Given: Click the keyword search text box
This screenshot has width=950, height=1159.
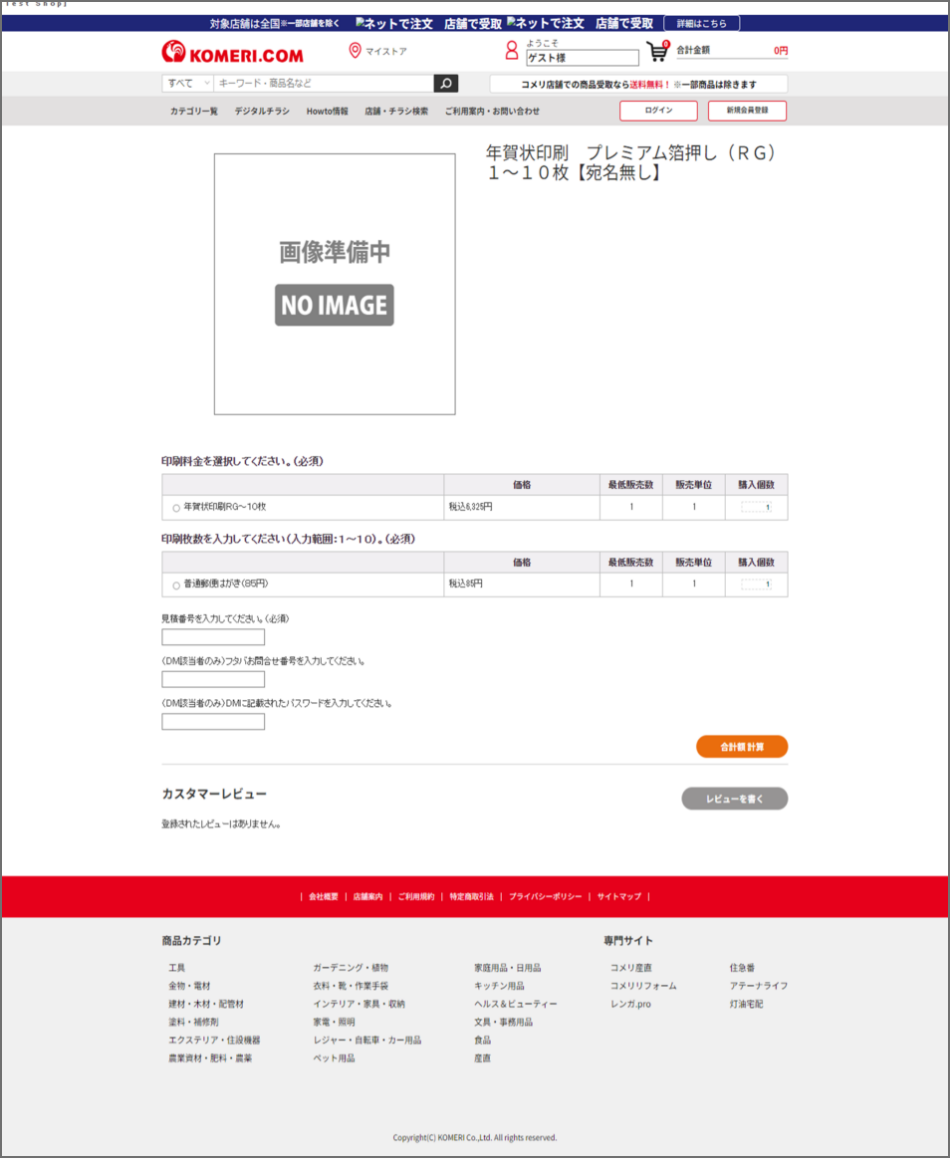Looking at the screenshot, I should tap(323, 84).
